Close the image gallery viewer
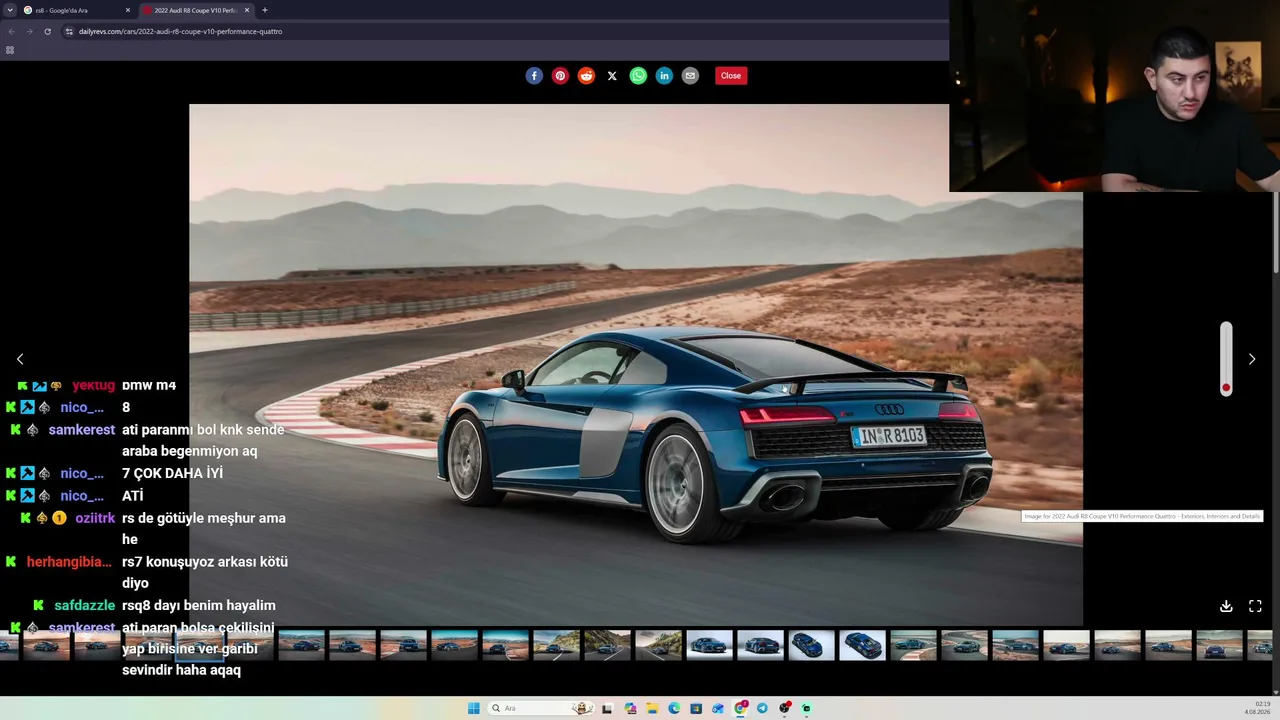 click(x=731, y=76)
